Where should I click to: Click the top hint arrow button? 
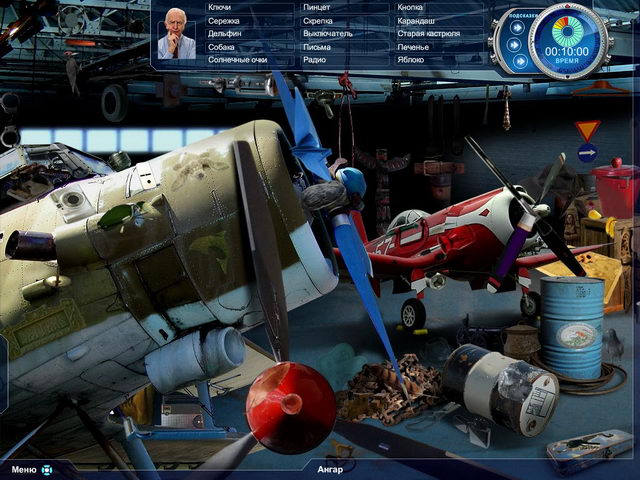pos(516,26)
